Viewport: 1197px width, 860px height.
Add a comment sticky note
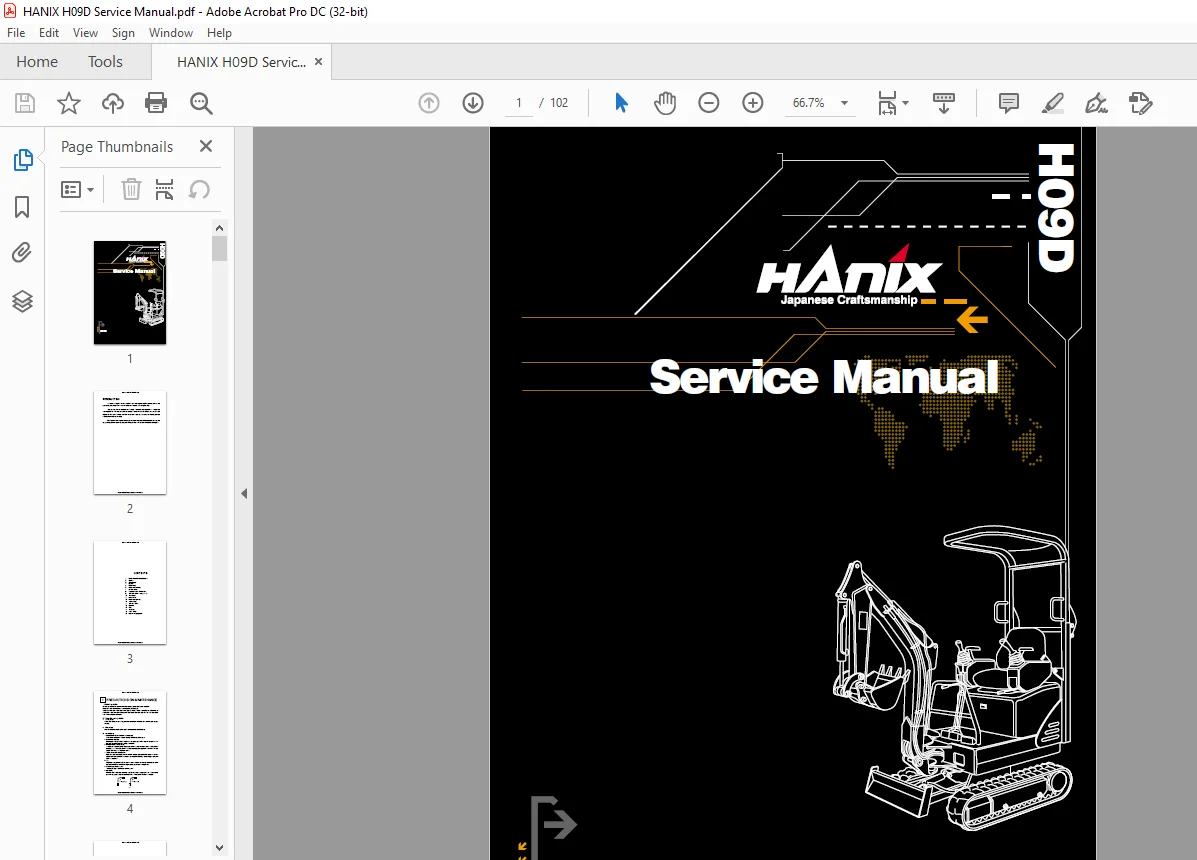(1008, 103)
